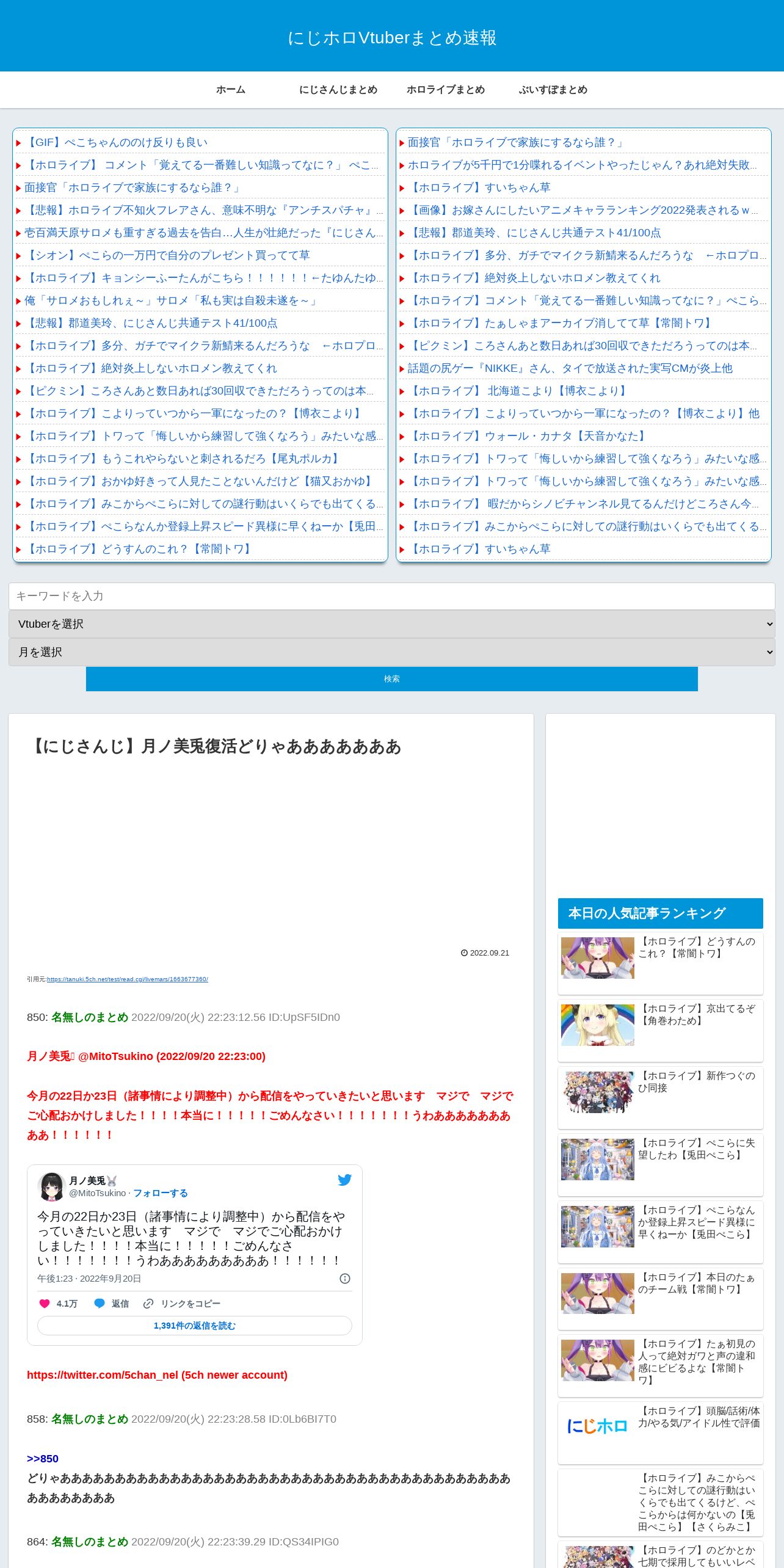784x1568 pixels.
Task: Open the ぶいすぽまとめ menu item
Action: [x=553, y=90]
